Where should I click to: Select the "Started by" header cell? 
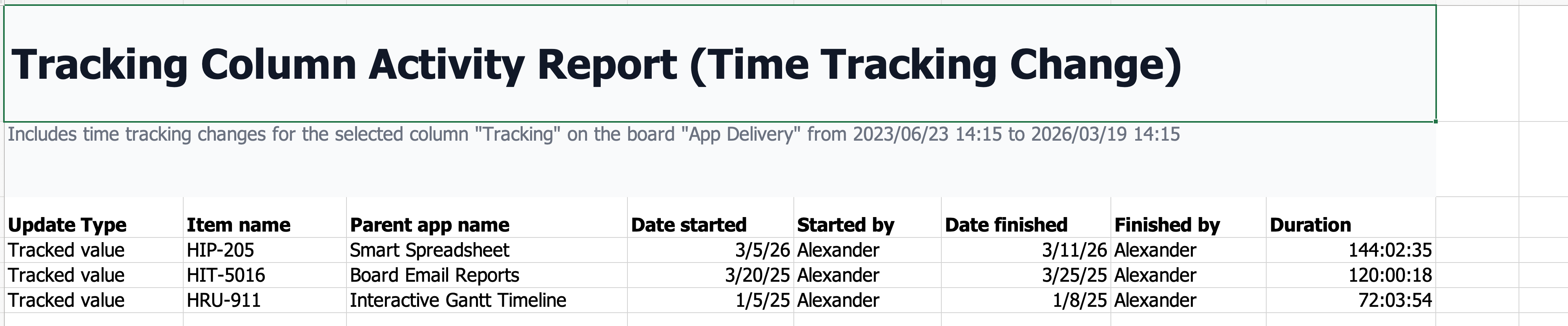(x=846, y=225)
